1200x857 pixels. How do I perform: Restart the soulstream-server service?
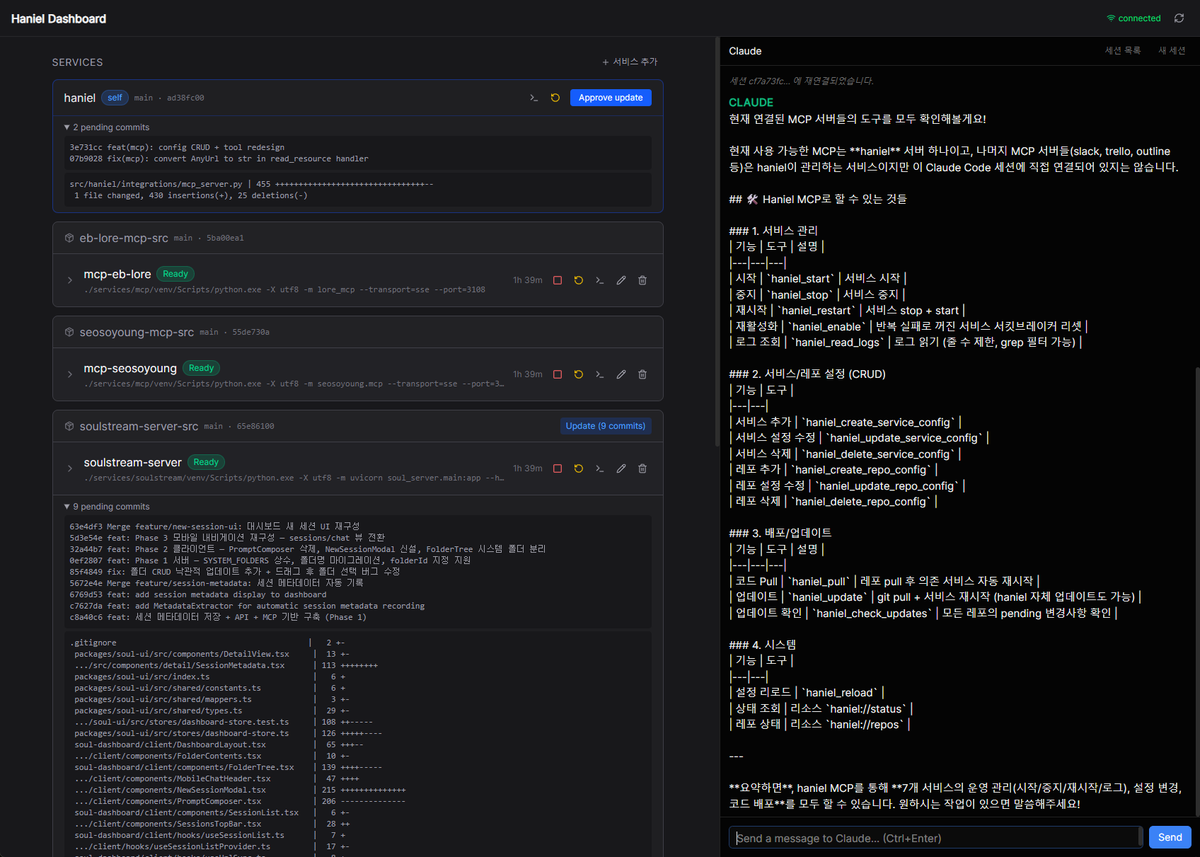click(578, 468)
